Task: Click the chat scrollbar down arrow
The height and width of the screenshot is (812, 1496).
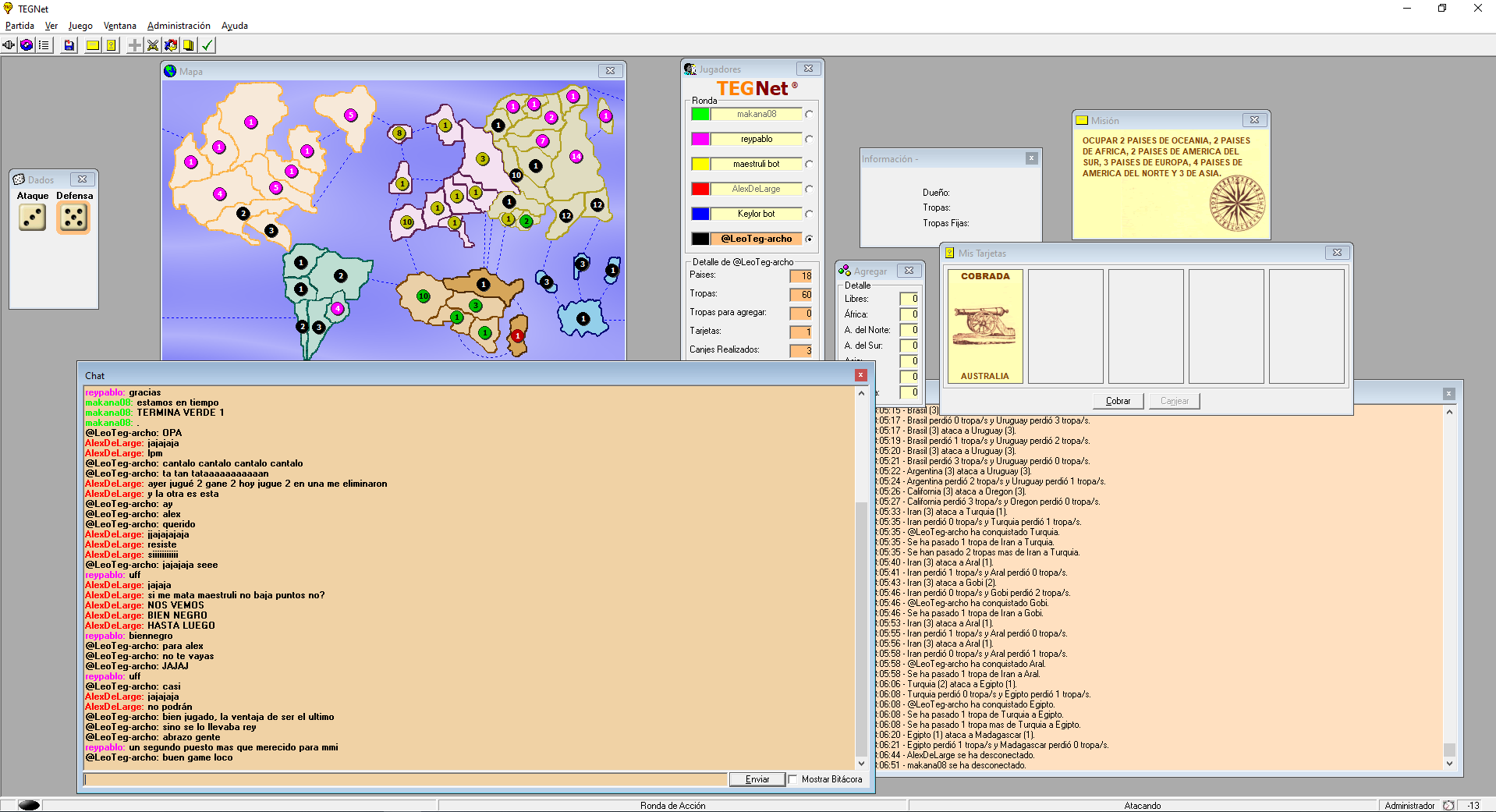Action: 861,764
